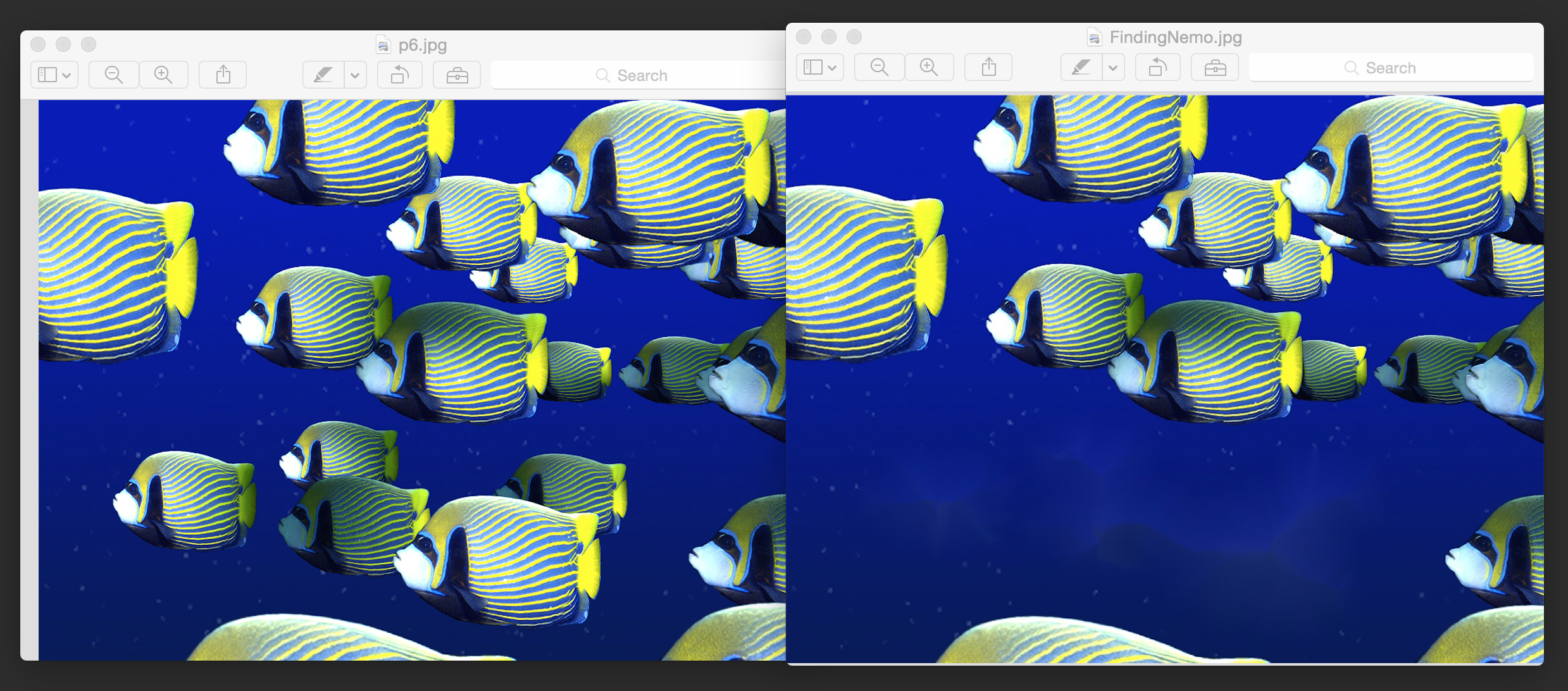
Task: Click the FindingNemo.jpg title file icon
Action: pyautogui.click(x=1094, y=37)
